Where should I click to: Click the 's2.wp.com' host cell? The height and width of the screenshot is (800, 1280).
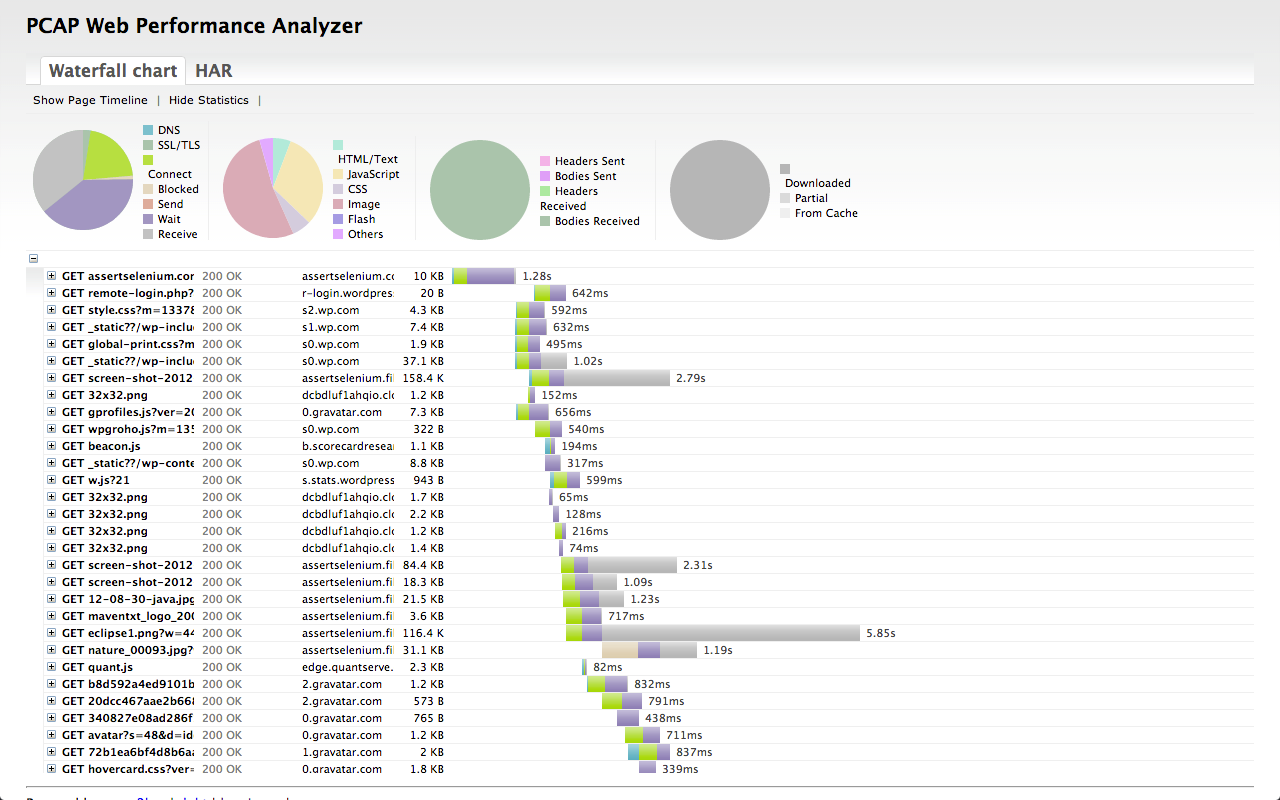tap(331, 310)
